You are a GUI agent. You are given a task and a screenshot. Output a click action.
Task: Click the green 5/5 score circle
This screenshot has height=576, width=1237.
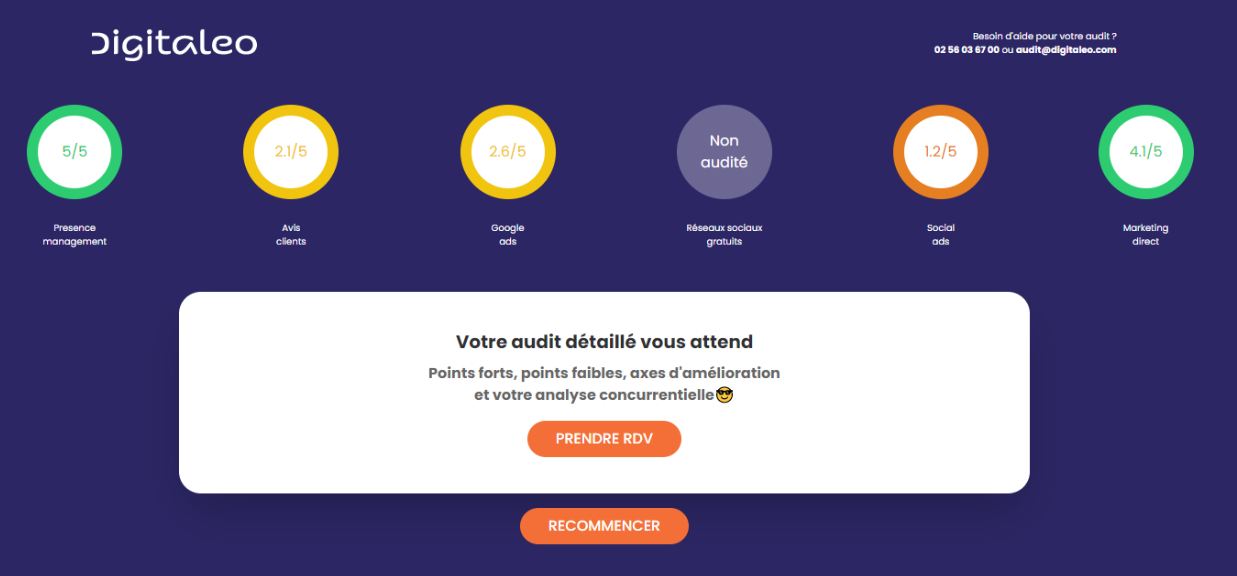point(75,152)
